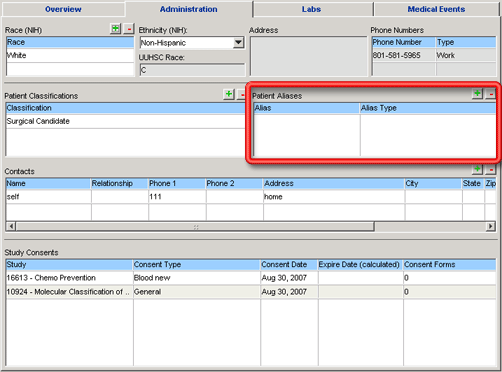The height and width of the screenshot is (372, 502).
Task: Click the Alias Type column header
Action: click(x=428, y=108)
